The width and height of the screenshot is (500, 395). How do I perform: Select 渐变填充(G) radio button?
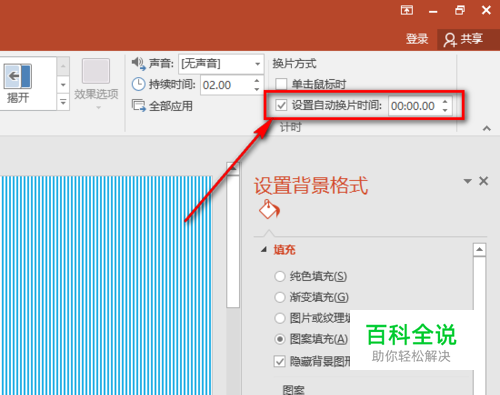pos(280,297)
